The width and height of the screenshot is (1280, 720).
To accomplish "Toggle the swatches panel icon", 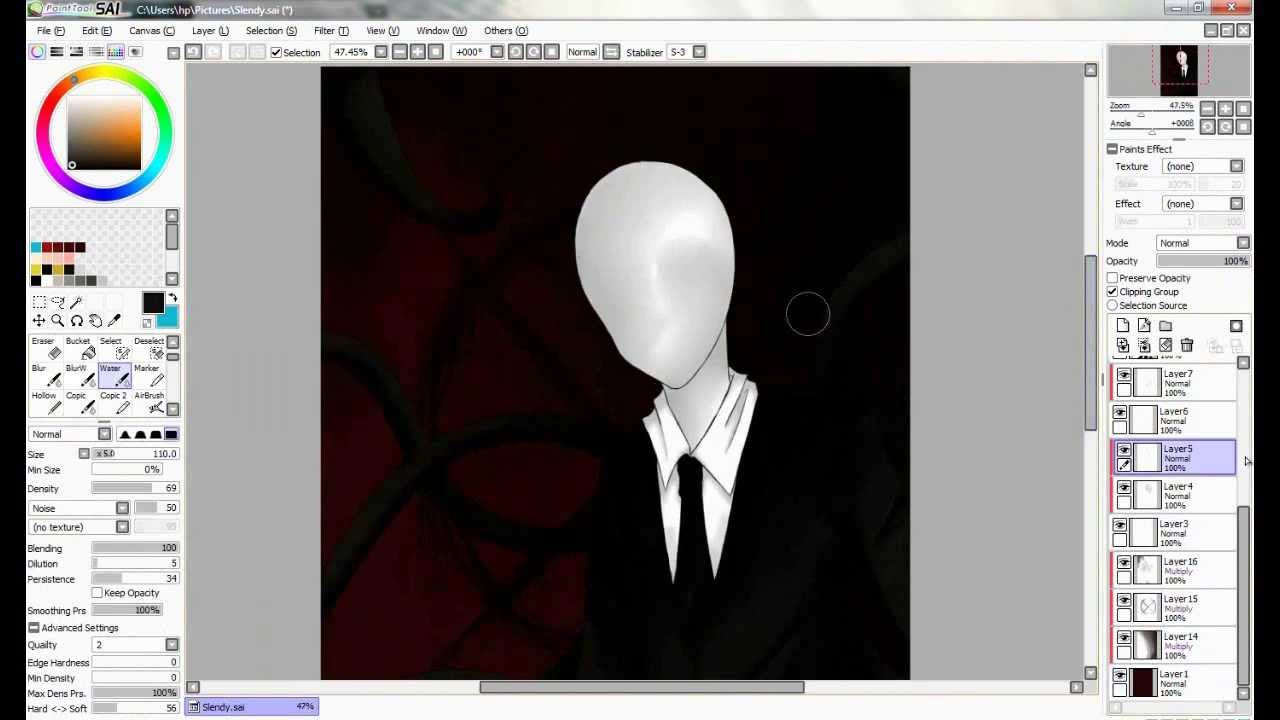I will pyautogui.click(x=115, y=52).
